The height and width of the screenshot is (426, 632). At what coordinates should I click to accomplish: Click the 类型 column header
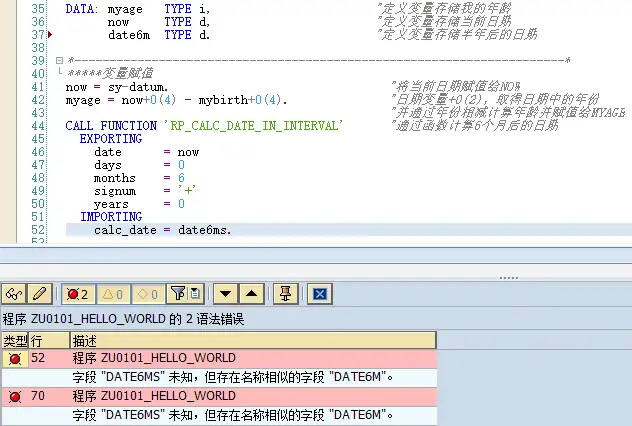click(x=15, y=341)
